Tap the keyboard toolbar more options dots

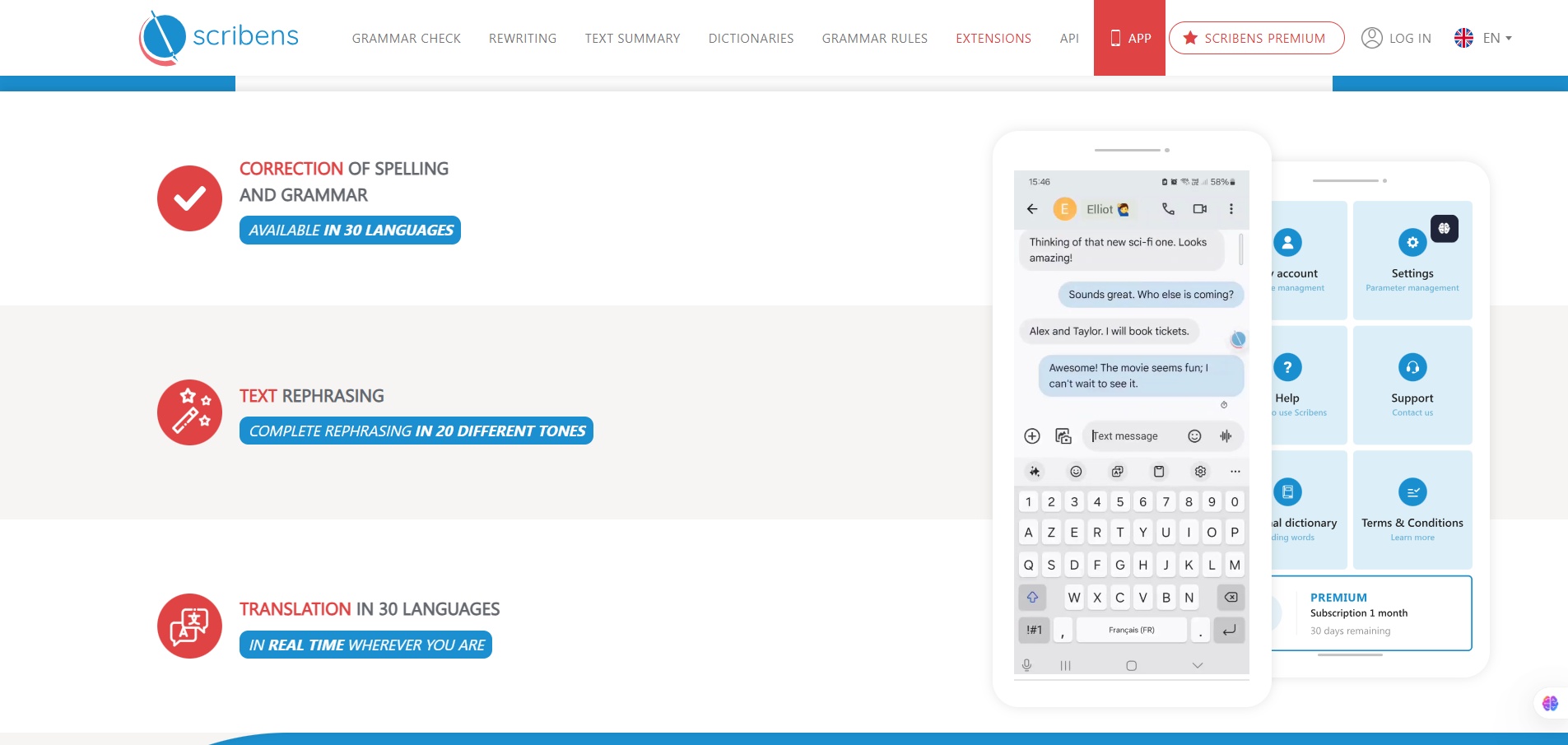[x=1235, y=472]
